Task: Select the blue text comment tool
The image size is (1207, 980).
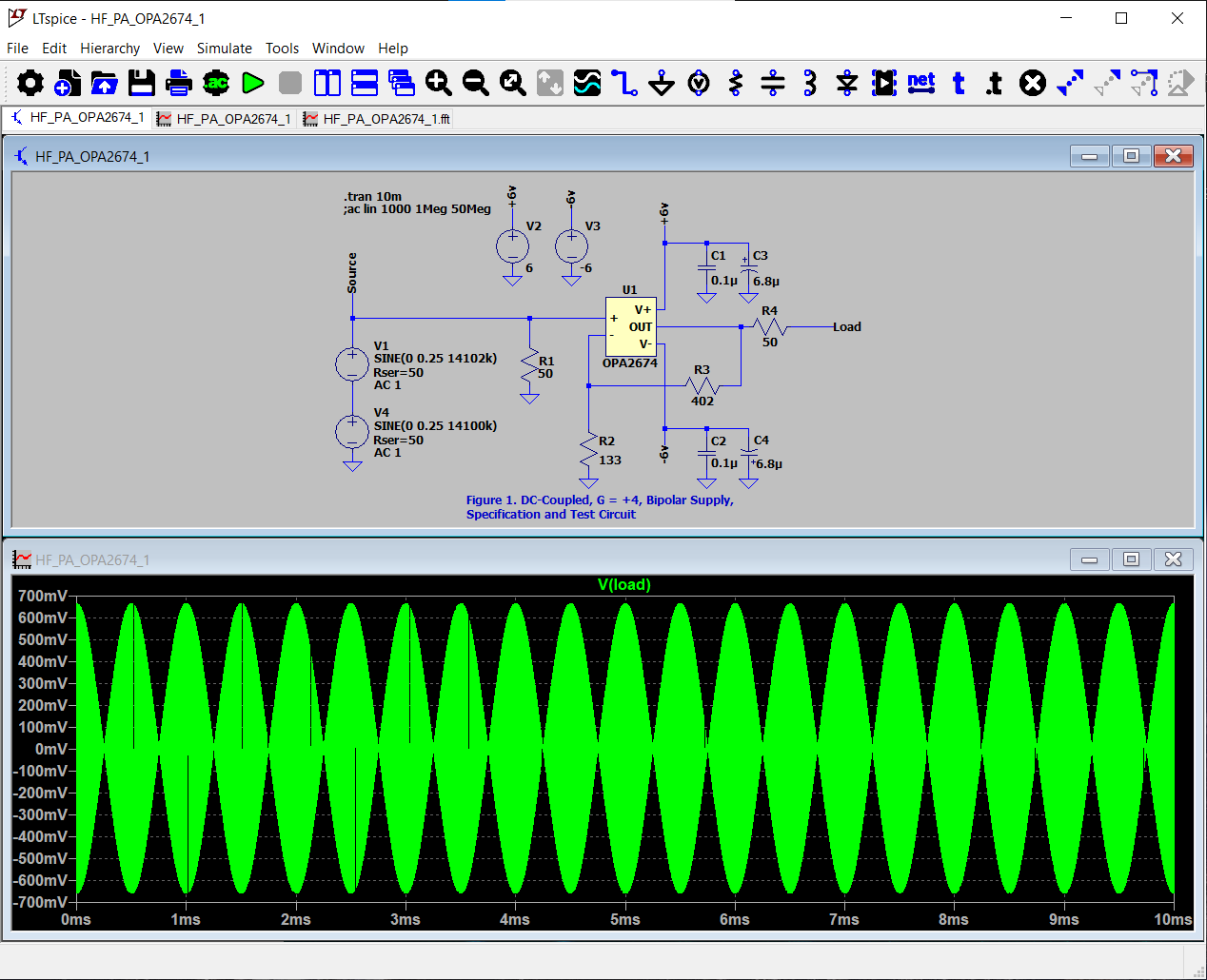Action: point(959,84)
